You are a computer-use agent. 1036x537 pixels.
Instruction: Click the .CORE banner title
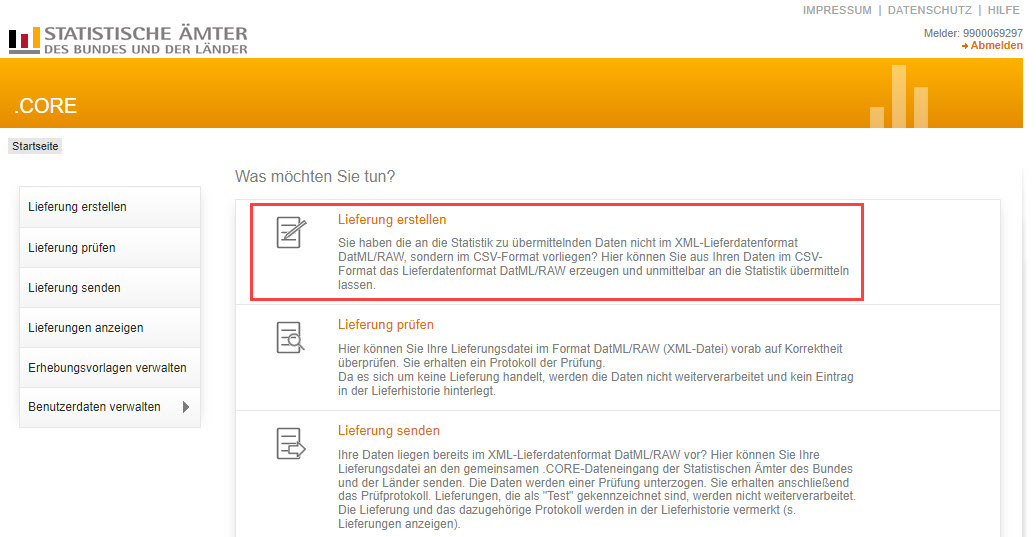click(x=46, y=106)
